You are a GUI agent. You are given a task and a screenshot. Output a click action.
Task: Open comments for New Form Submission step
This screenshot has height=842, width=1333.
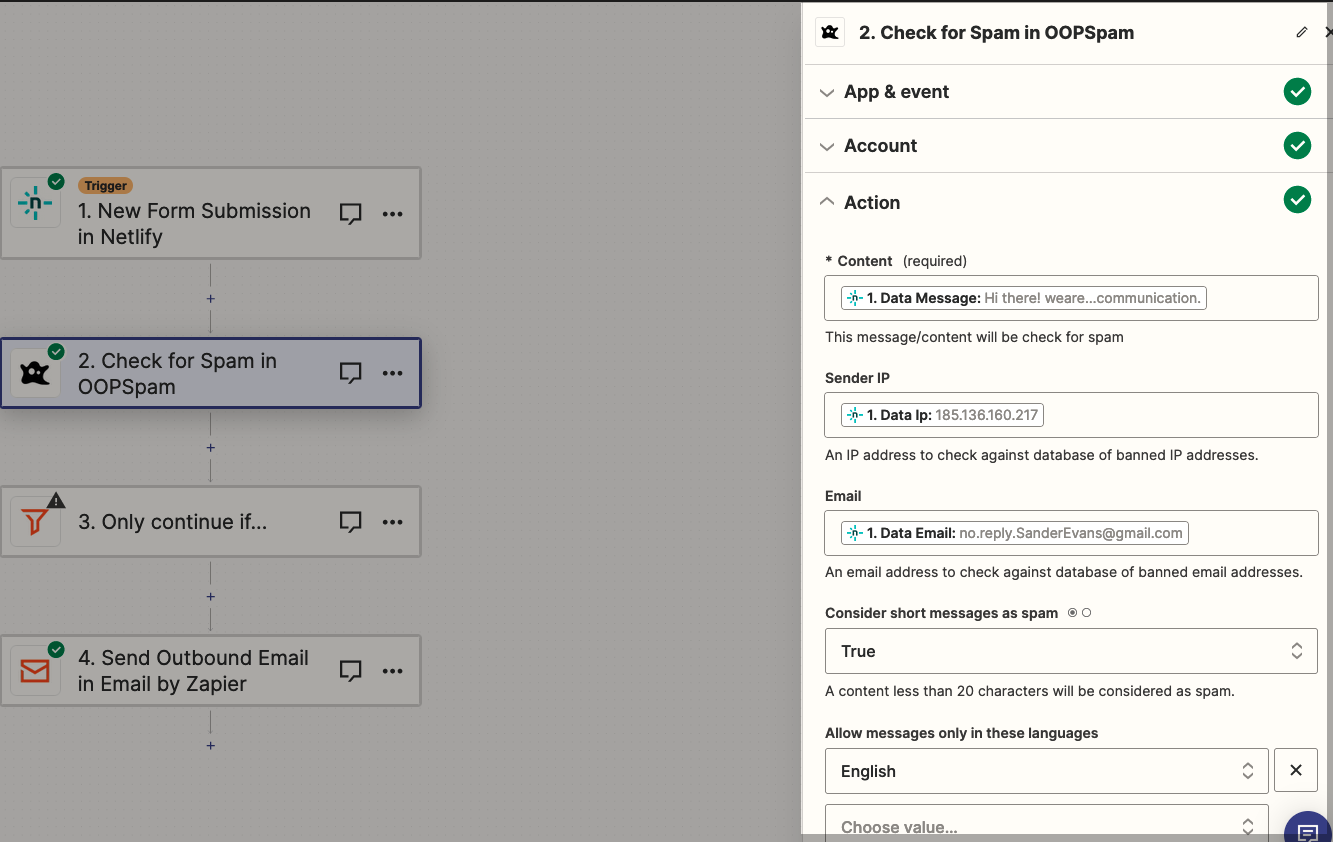350,214
